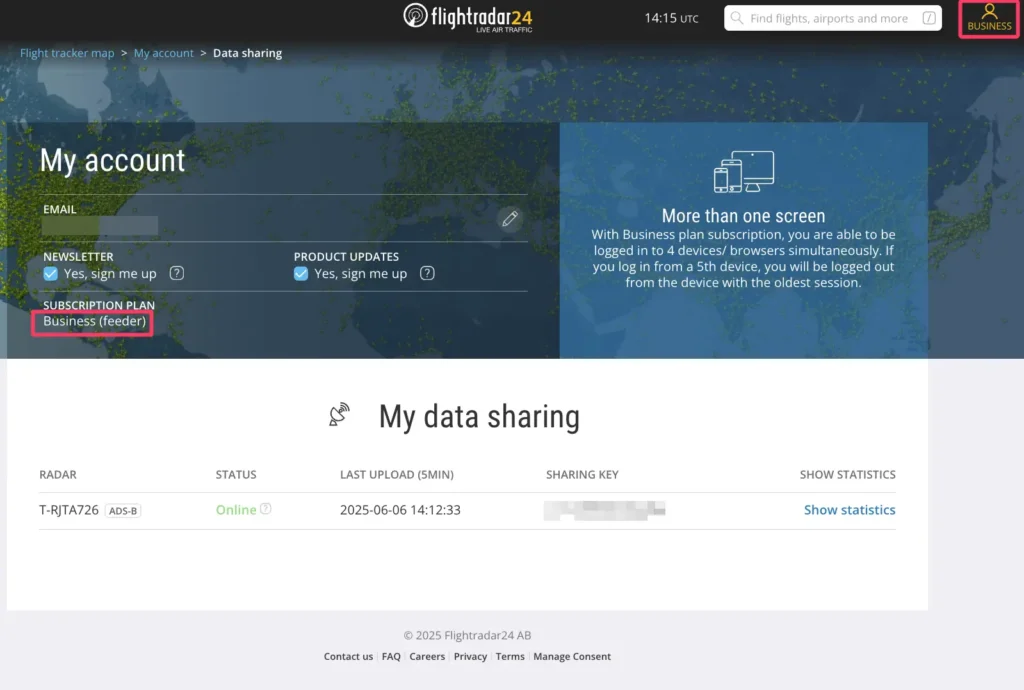Image resolution: width=1024 pixels, height=690 pixels.
Task: Open My account breadcrumb link
Action: [x=164, y=53]
